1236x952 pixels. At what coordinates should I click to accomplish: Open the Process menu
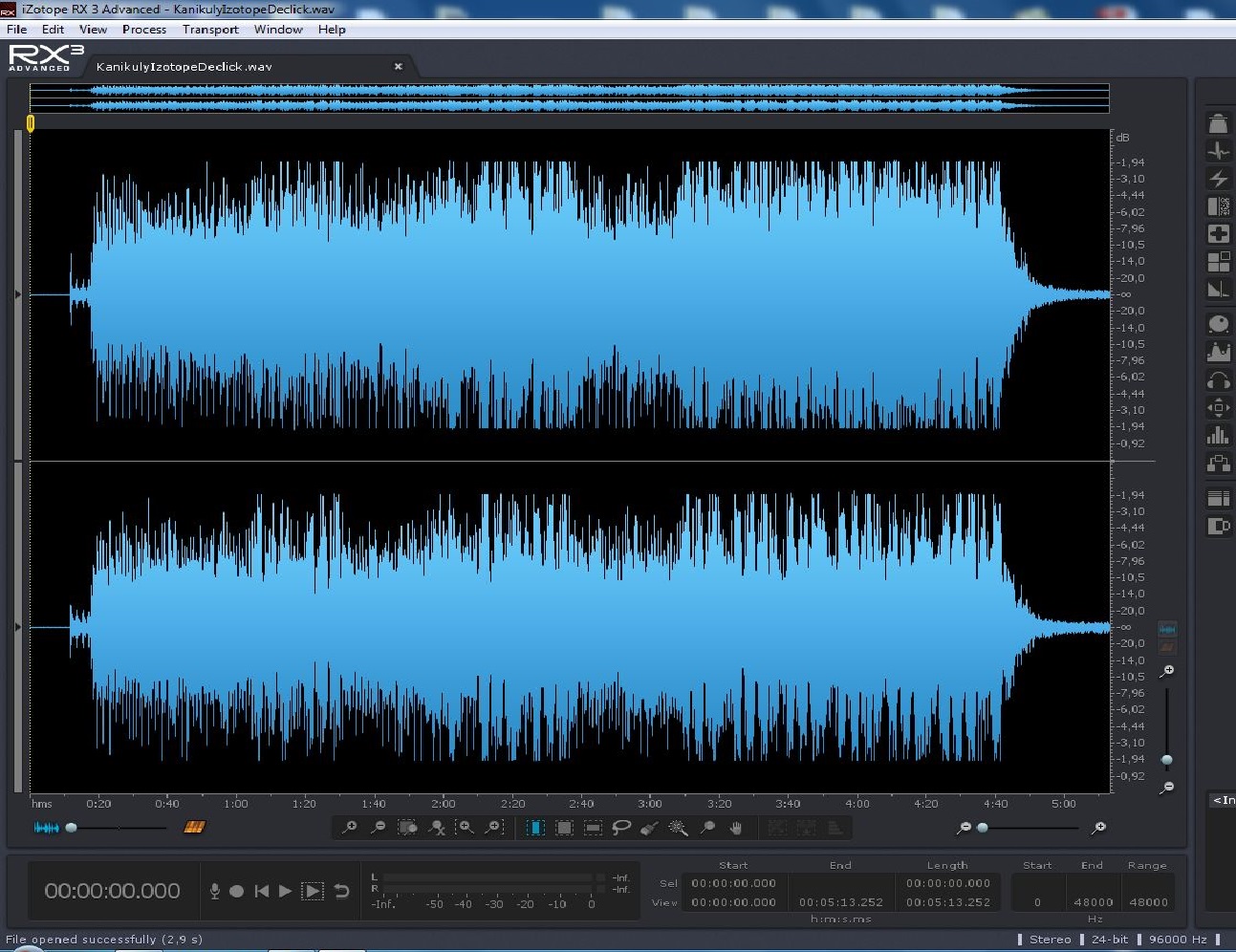(144, 30)
